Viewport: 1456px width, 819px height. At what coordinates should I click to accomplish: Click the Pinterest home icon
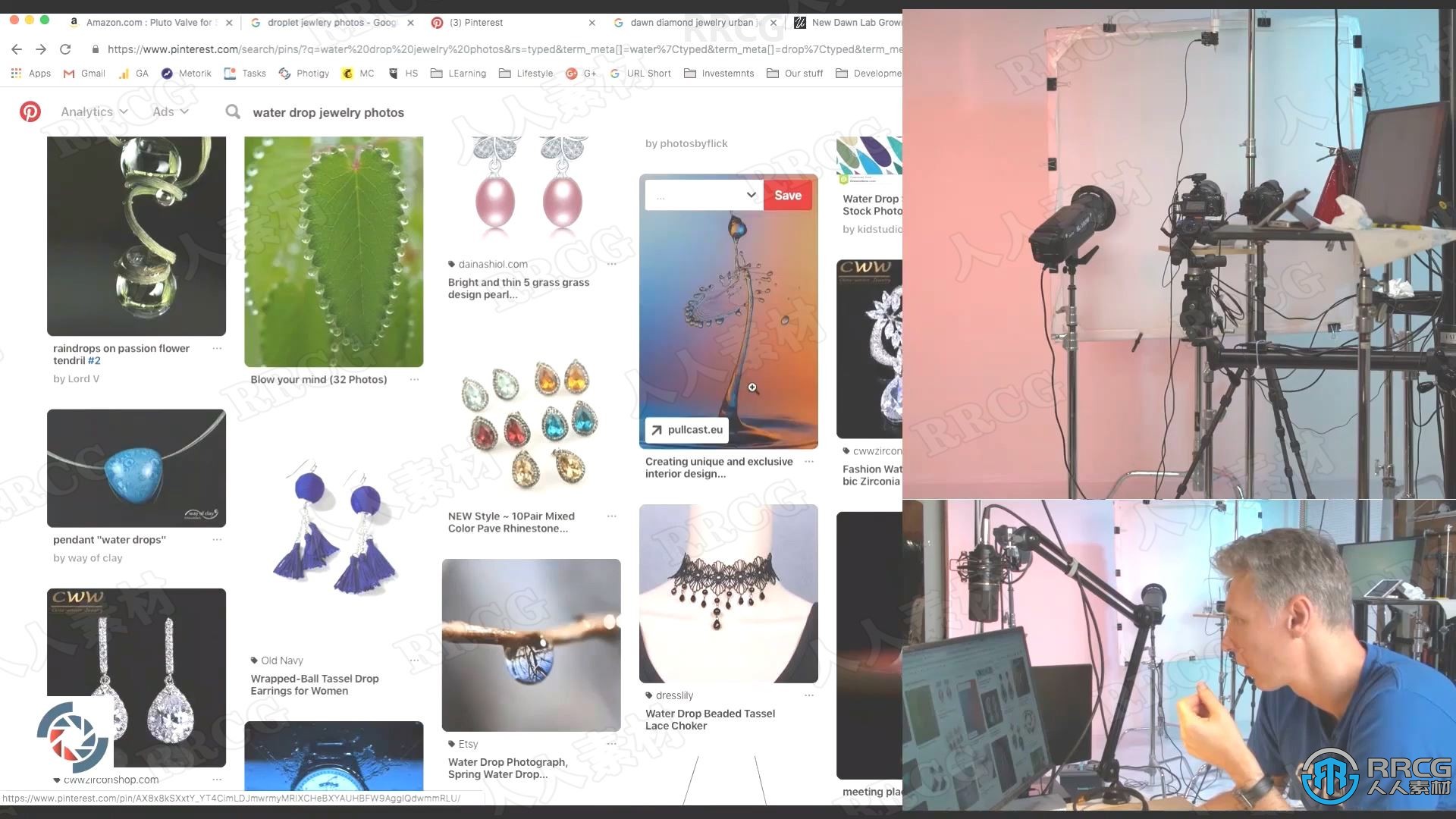click(30, 111)
